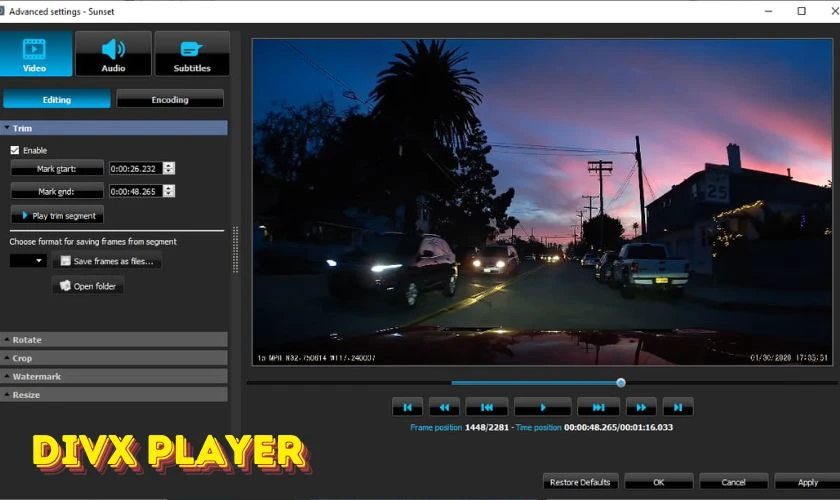Maximize the Advanced settings window
The width and height of the screenshot is (840, 500).
(x=801, y=11)
